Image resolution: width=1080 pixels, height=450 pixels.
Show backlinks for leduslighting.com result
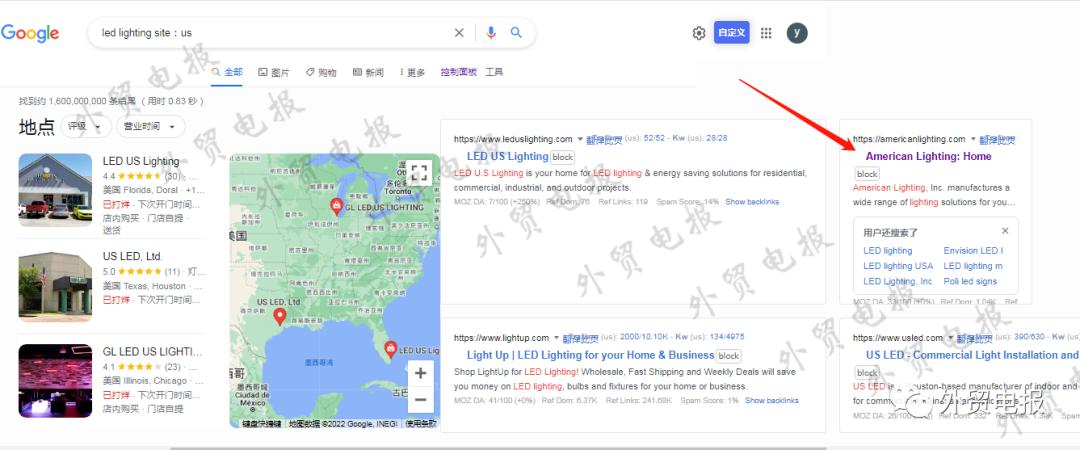[x=752, y=202]
